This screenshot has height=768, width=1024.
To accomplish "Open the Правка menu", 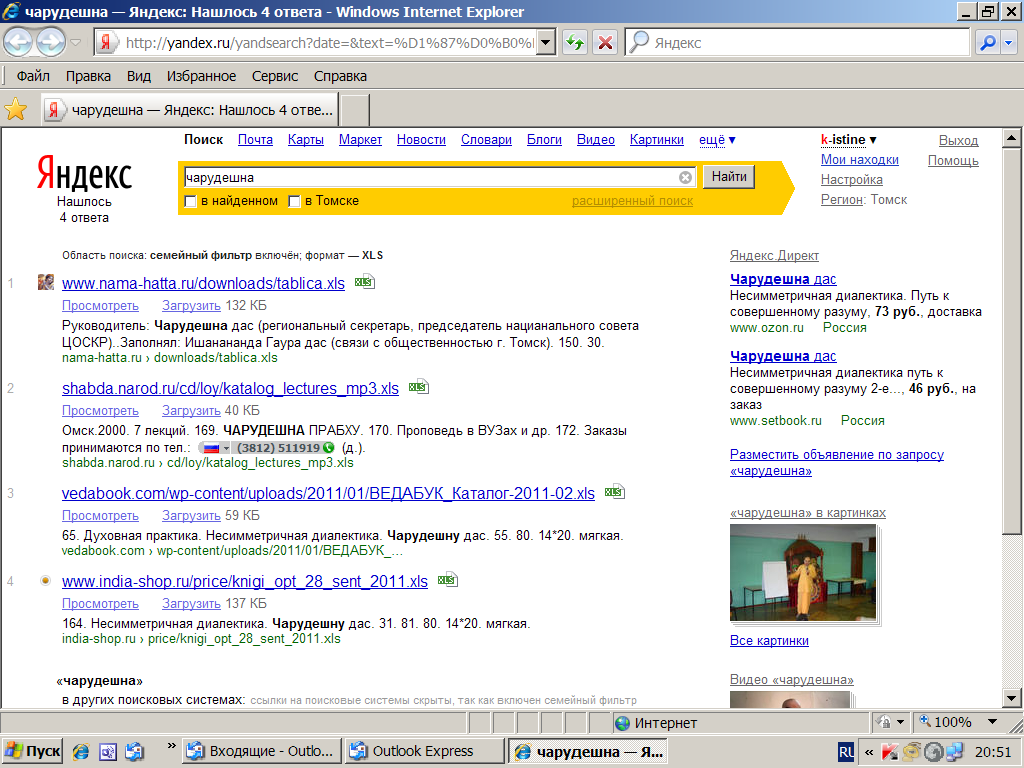I will click(88, 76).
